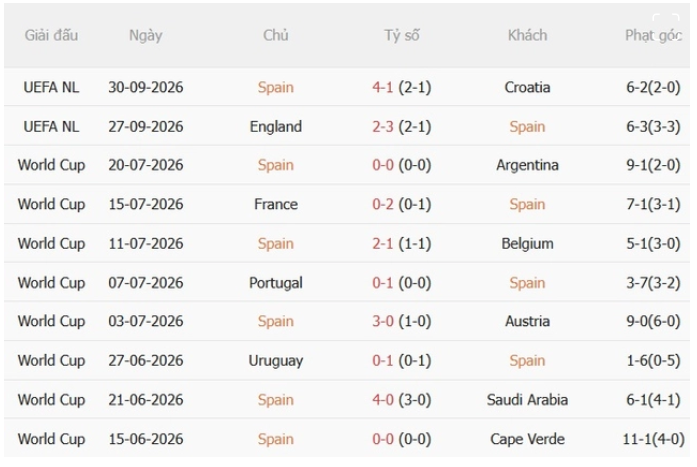Click the 2-3 score against England
Image resolution: width=697 pixels, height=467 pixels.
(x=383, y=127)
